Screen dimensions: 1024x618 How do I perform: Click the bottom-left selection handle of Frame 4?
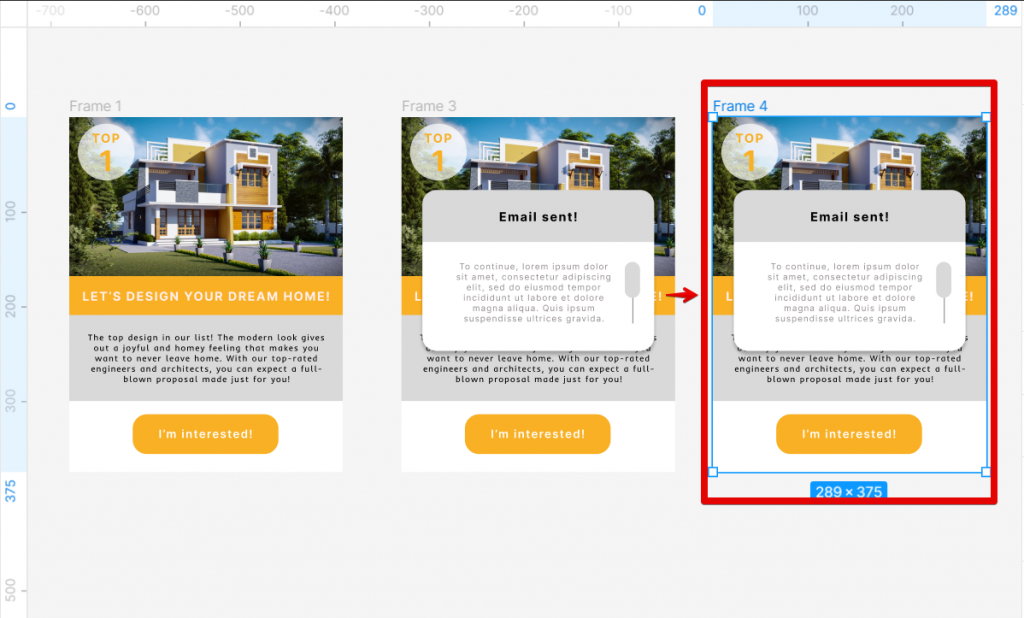[713, 471]
